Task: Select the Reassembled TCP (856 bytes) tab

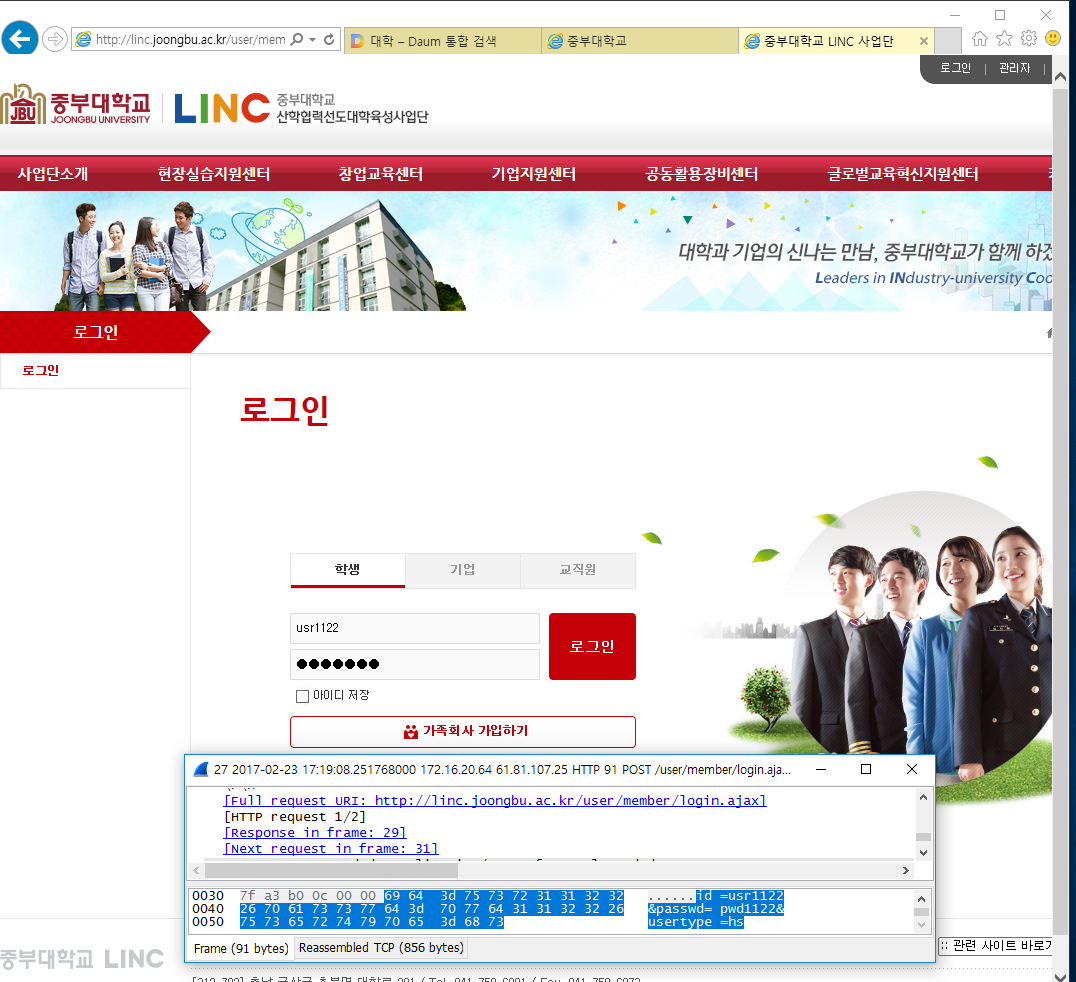Action: (x=382, y=948)
